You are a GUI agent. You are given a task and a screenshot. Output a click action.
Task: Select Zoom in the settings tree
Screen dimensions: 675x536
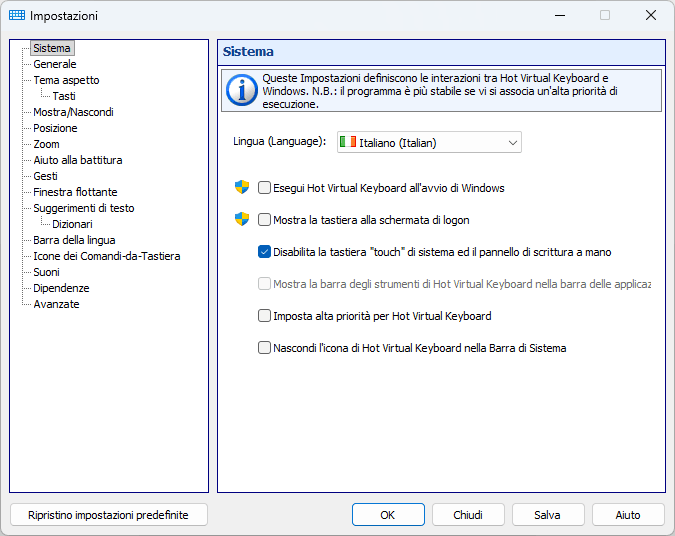click(46, 144)
